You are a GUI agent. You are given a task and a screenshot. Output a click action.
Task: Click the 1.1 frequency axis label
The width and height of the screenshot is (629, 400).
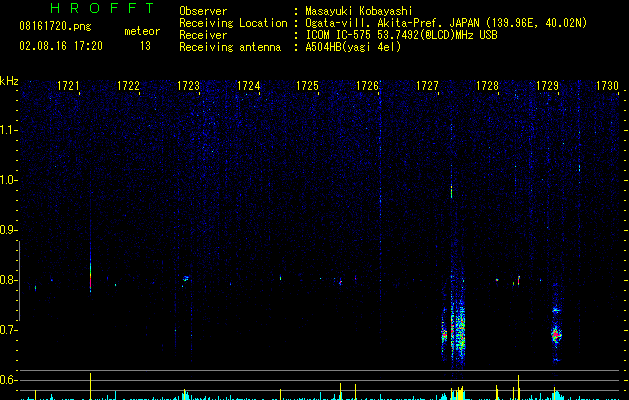pyautogui.click(x=8, y=130)
